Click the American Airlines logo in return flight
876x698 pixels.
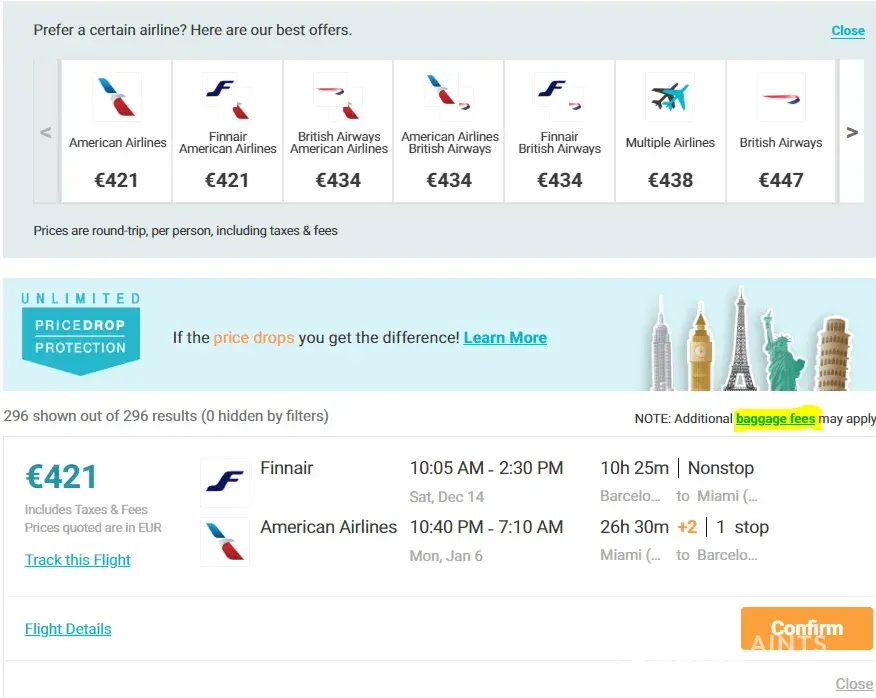click(x=225, y=542)
